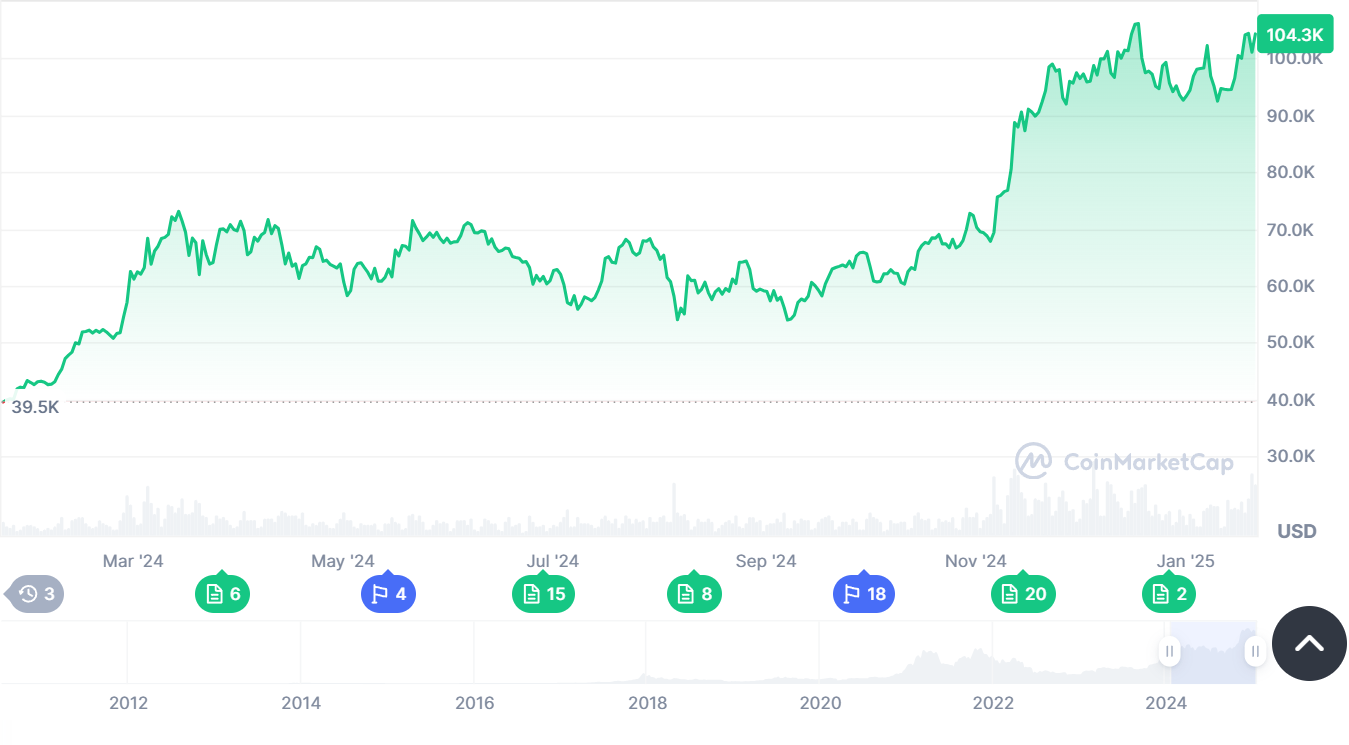The image size is (1349, 745).
Task: Click the gray history marker labeled 3
Action: point(37,594)
